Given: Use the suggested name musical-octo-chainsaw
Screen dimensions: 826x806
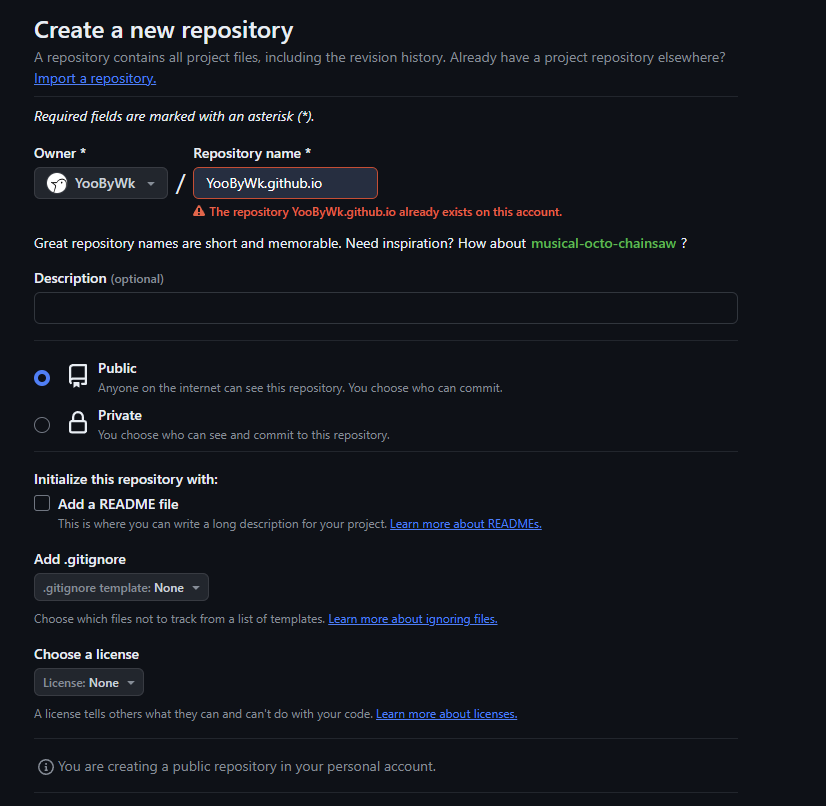Looking at the screenshot, I should tap(604, 243).
